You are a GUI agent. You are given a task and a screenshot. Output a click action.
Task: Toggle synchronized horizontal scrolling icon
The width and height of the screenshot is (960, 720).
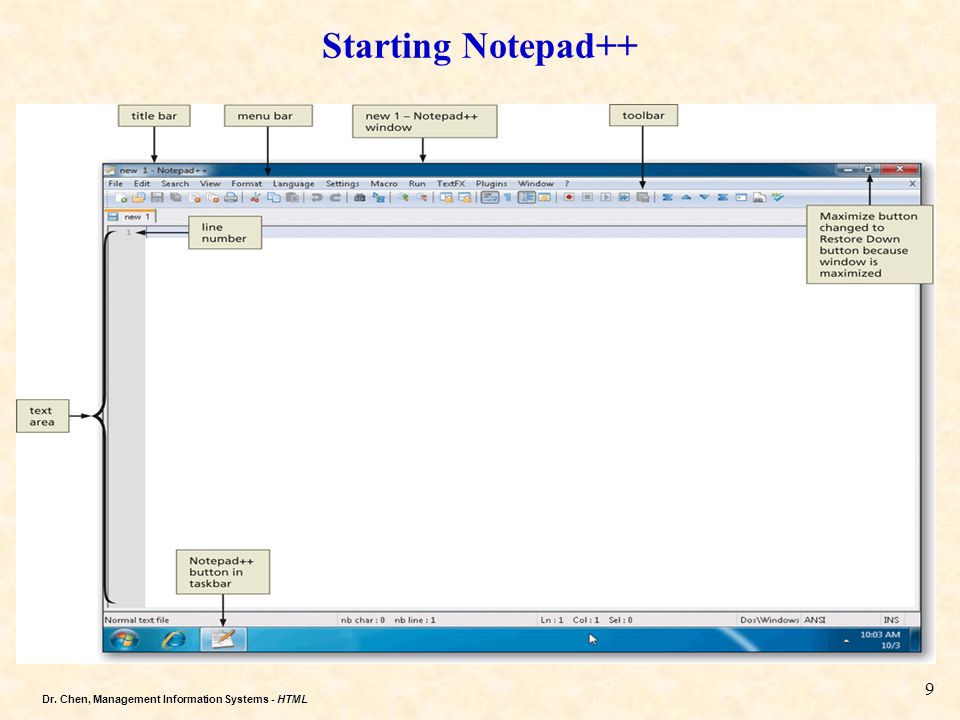[465, 198]
